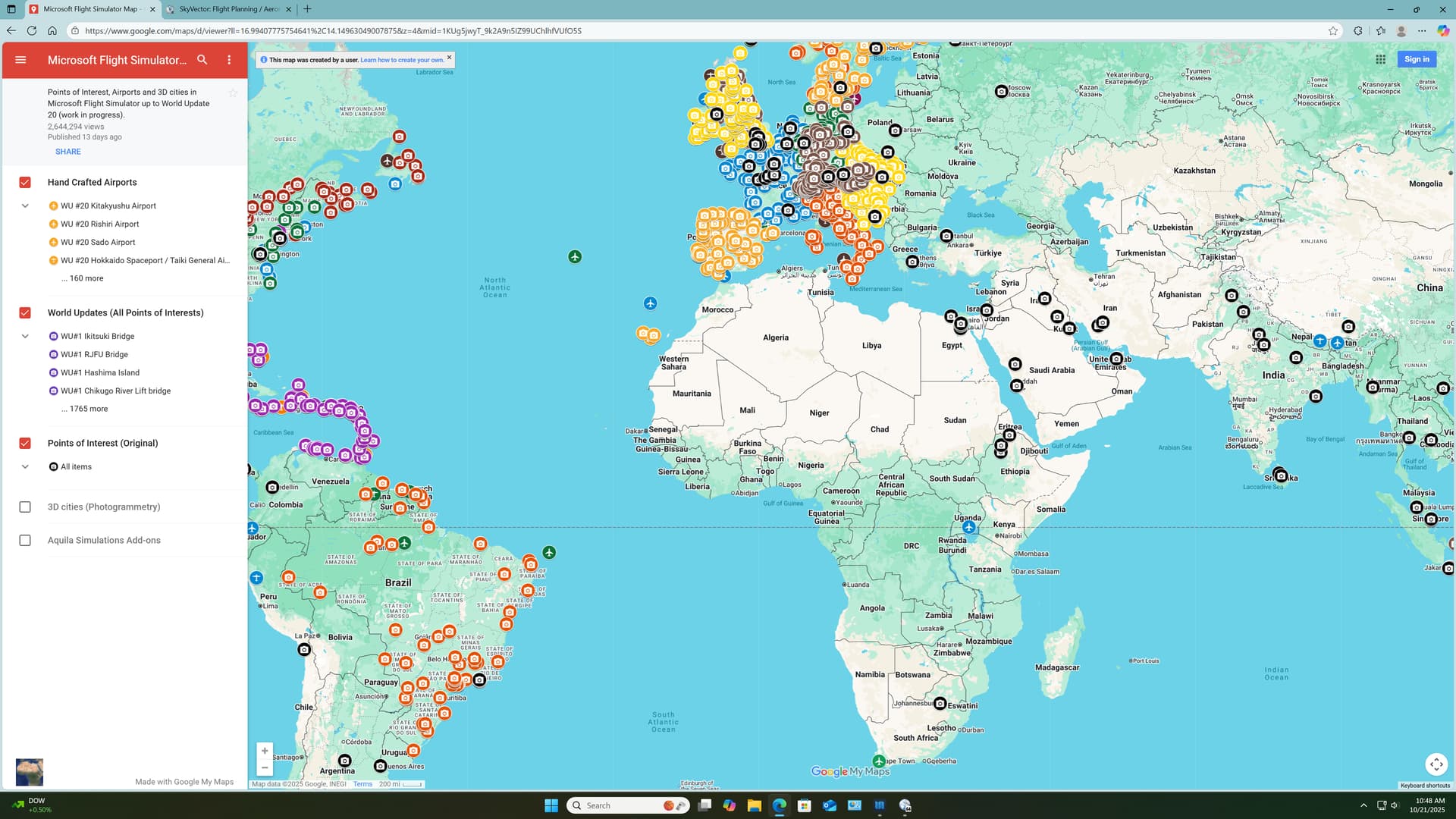Star this map as favorite
Image resolution: width=1456 pixels, height=819 pixels.
click(233, 93)
